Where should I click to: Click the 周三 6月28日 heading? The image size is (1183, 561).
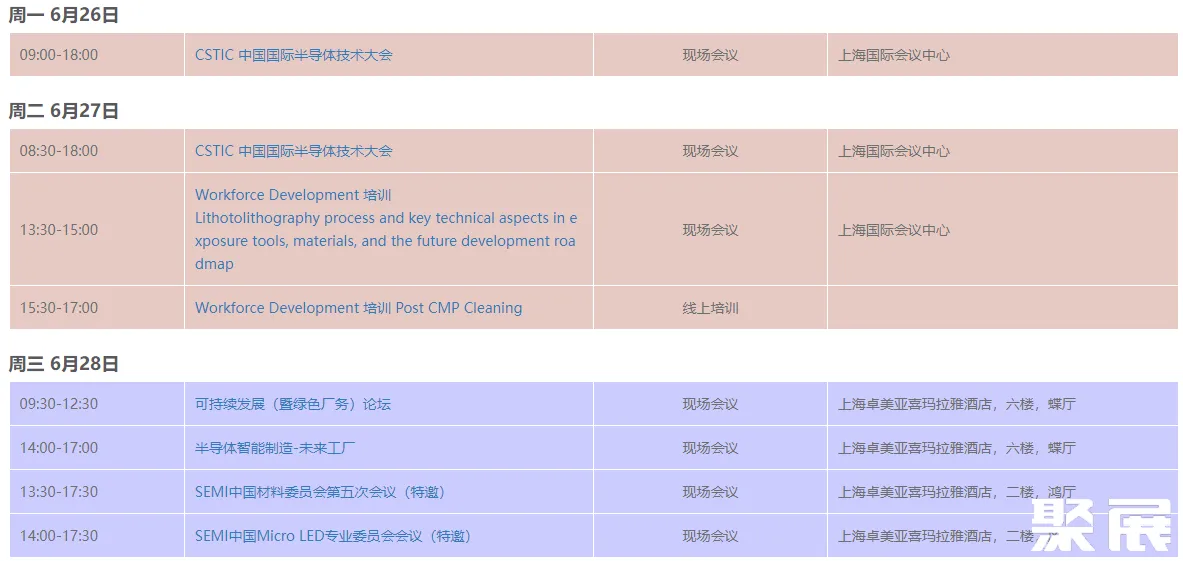point(64,364)
